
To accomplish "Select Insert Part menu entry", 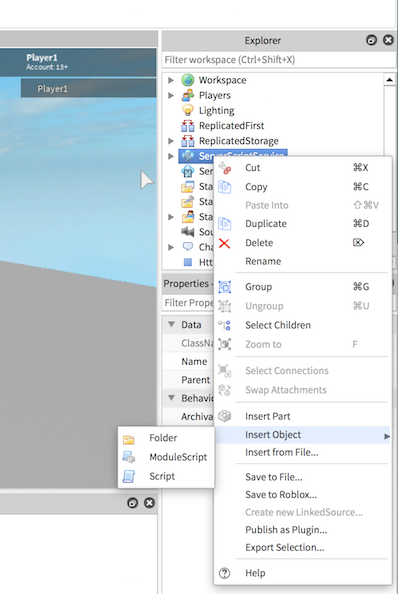I will point(303,416).
